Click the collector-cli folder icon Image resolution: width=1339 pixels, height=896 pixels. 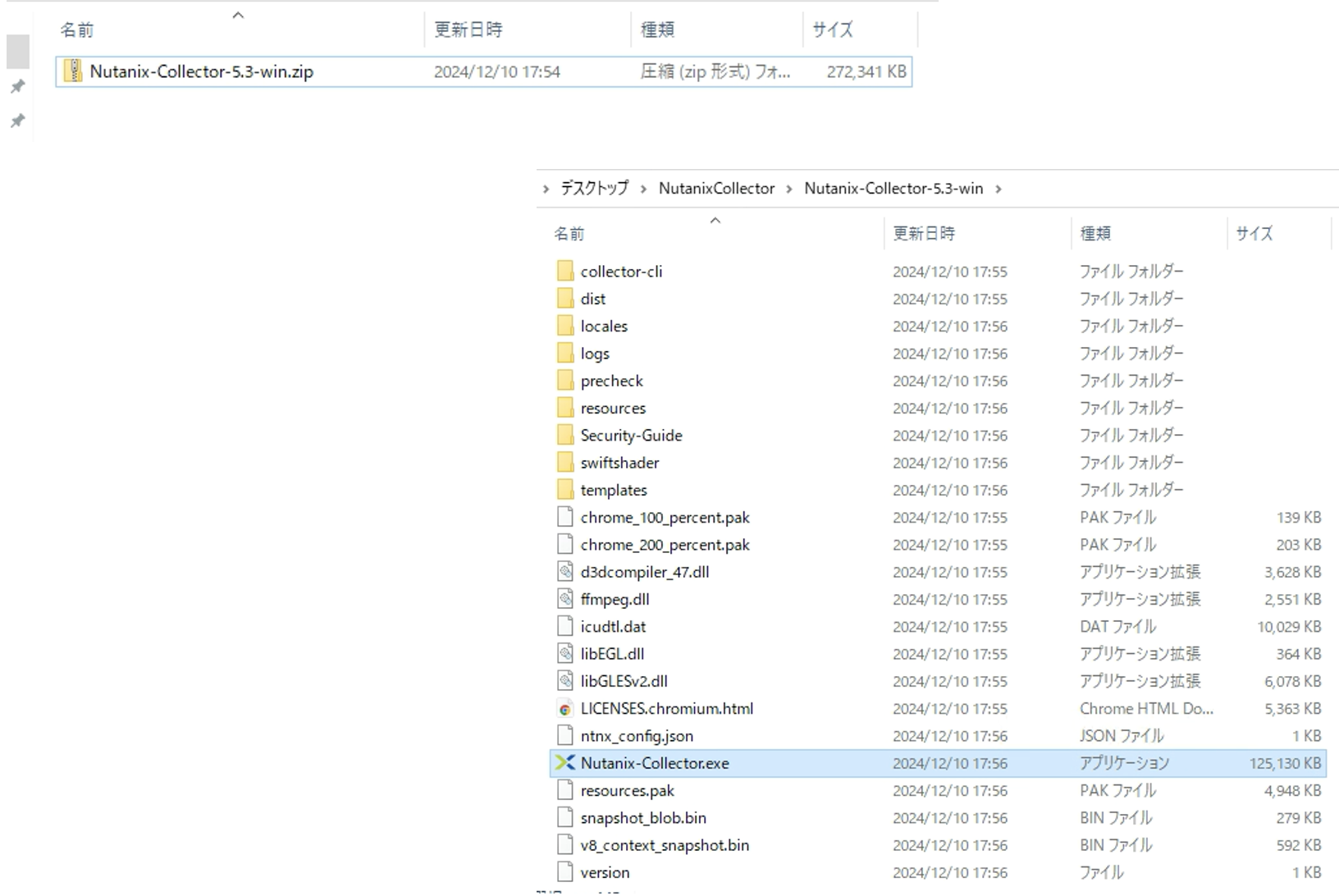[x=565, y=271]
